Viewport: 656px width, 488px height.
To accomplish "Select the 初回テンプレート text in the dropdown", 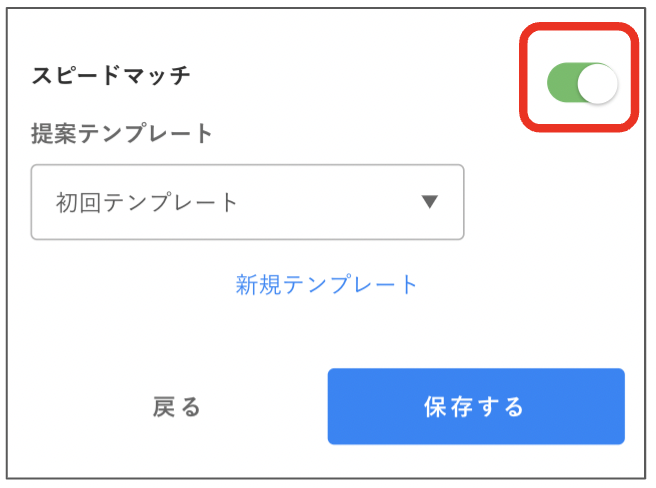I will (x=147, y=202).
